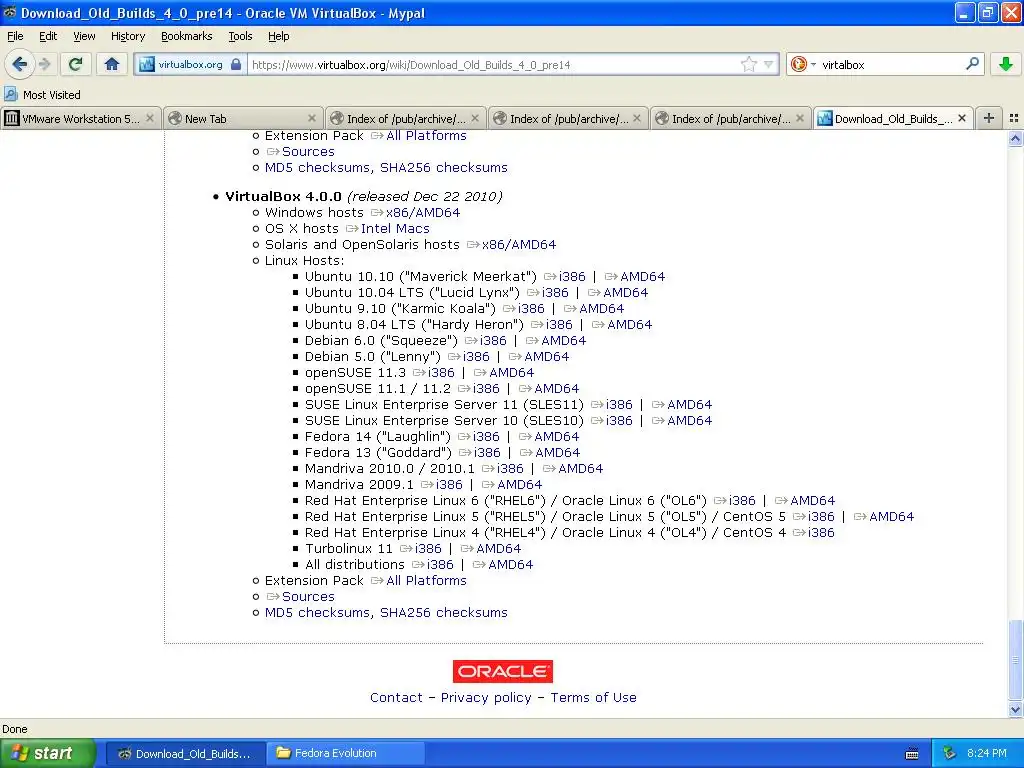The width and height of the screenshot is (1024, 768).
Task: Download Ubuntu 10.10 Maverick Meerkat i386
Action: (572, 276)
